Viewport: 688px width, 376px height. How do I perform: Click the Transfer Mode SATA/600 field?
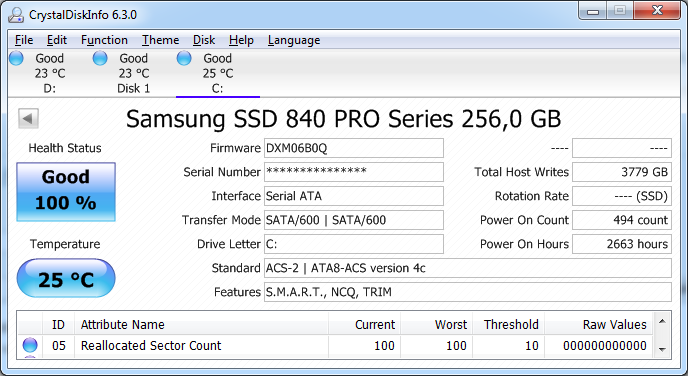(354, 220)
